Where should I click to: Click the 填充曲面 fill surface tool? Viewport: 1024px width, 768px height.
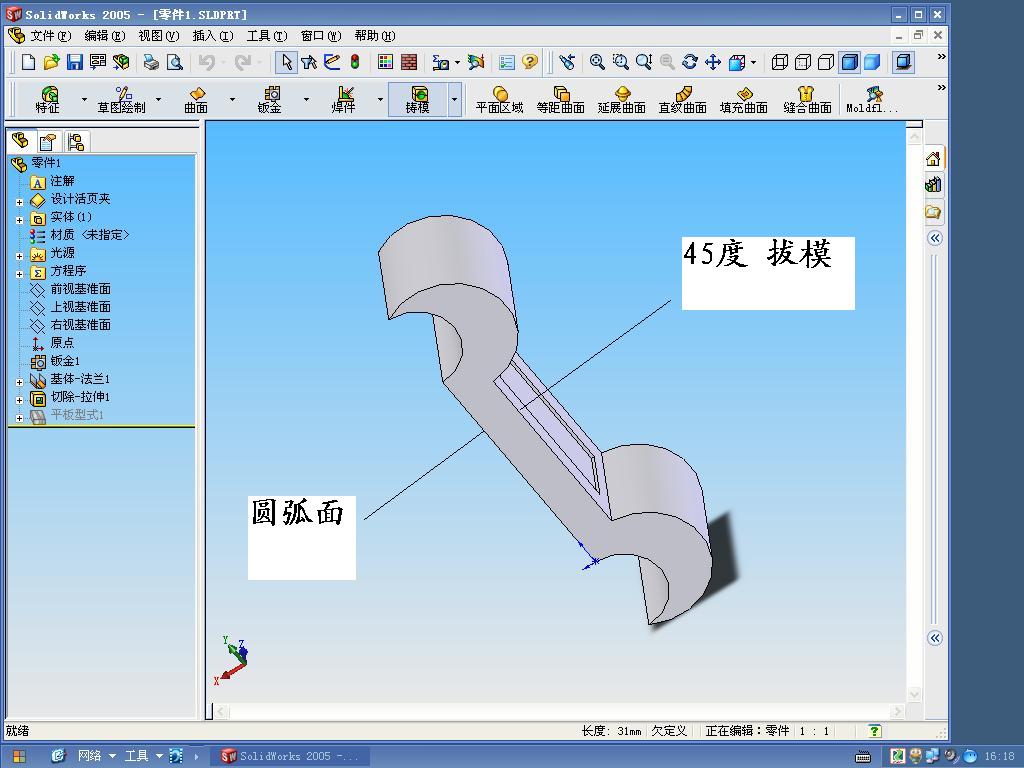tap(743, 99)
